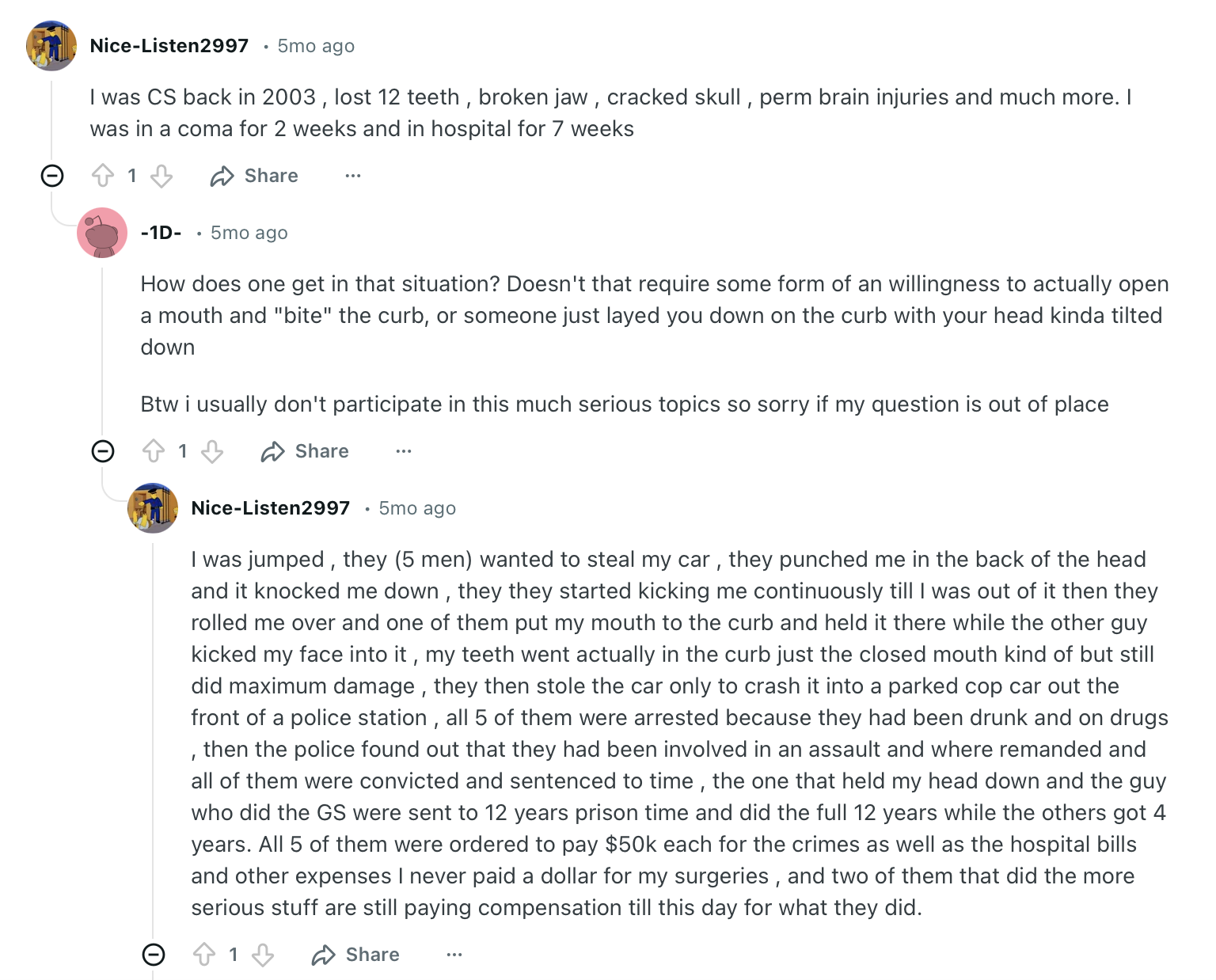Downvote -1D-'s comment
Image resolution: width=1216 pixels, height=980 pixels.
[x=212, y=451]
